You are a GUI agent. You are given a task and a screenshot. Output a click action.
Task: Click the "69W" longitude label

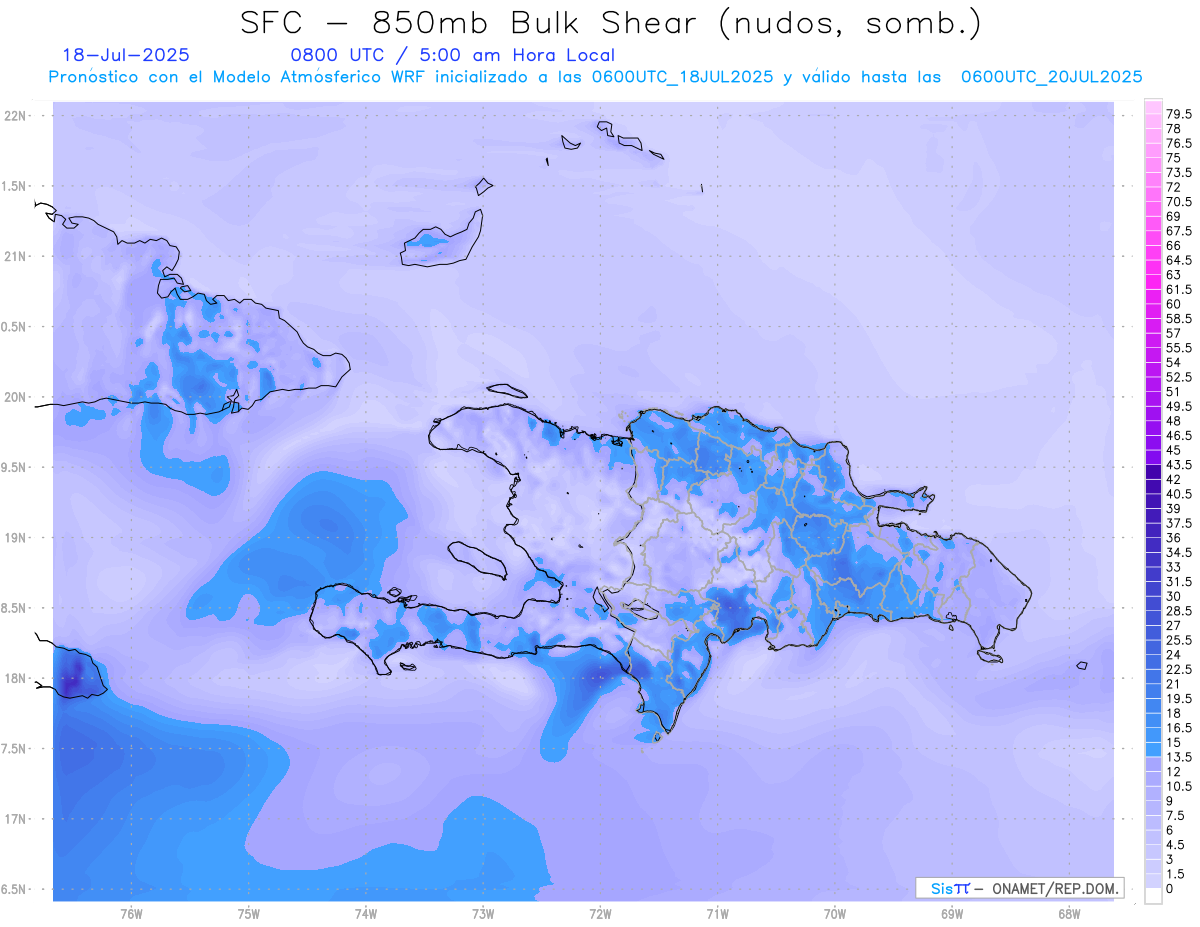[x=952, y=914]
